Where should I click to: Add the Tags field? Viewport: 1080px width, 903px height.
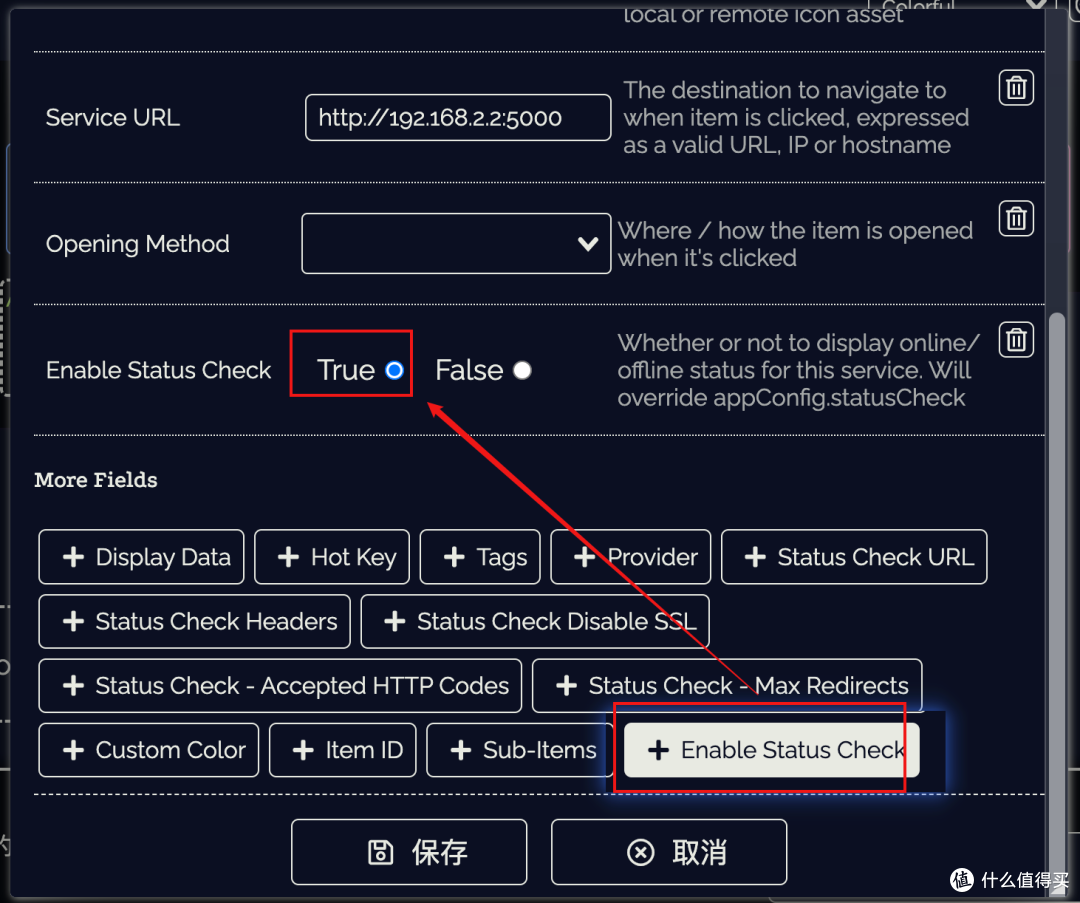480,557
